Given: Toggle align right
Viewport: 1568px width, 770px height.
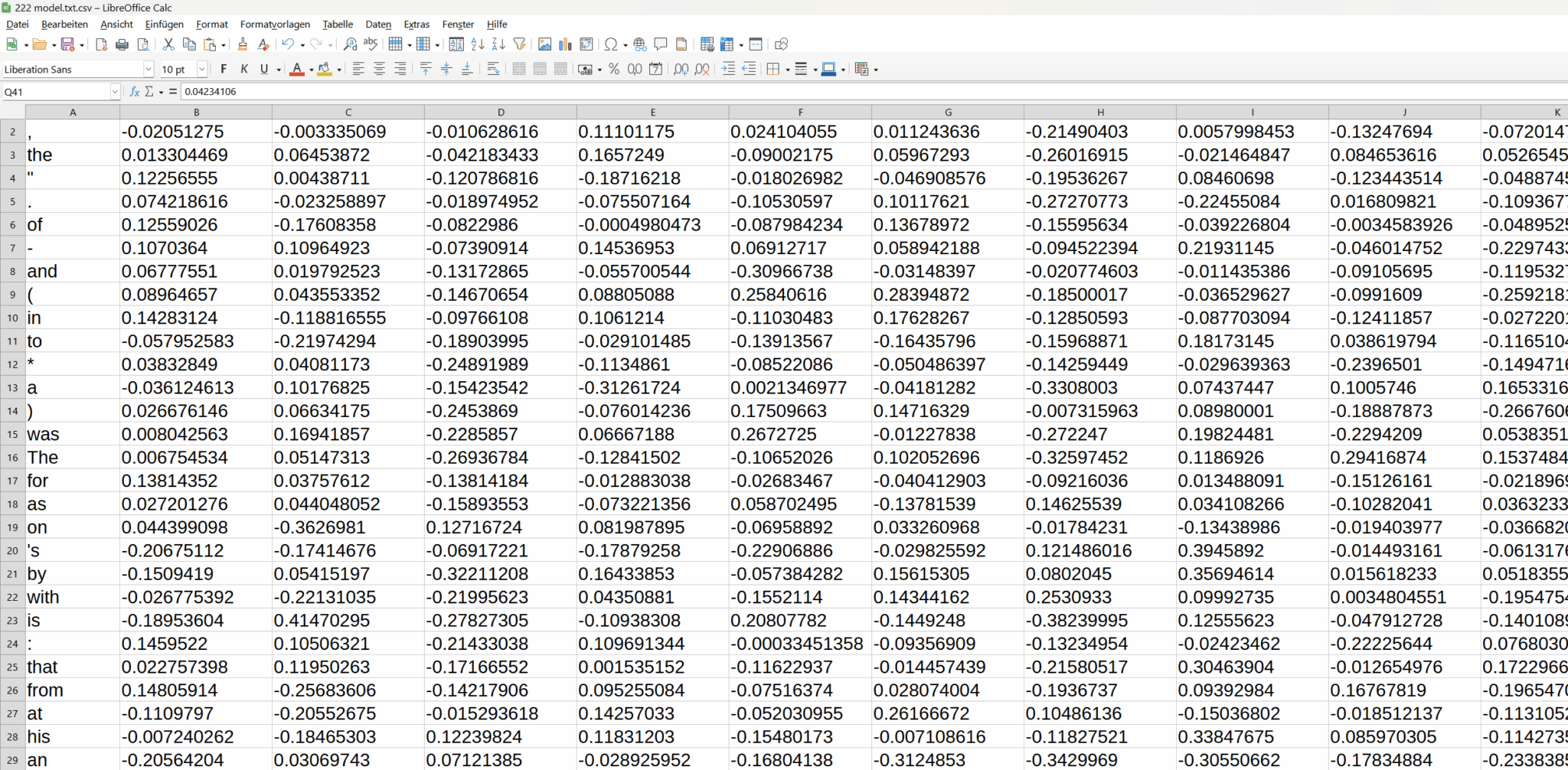Looking at the screenshot, I should [x=400, y=69].
